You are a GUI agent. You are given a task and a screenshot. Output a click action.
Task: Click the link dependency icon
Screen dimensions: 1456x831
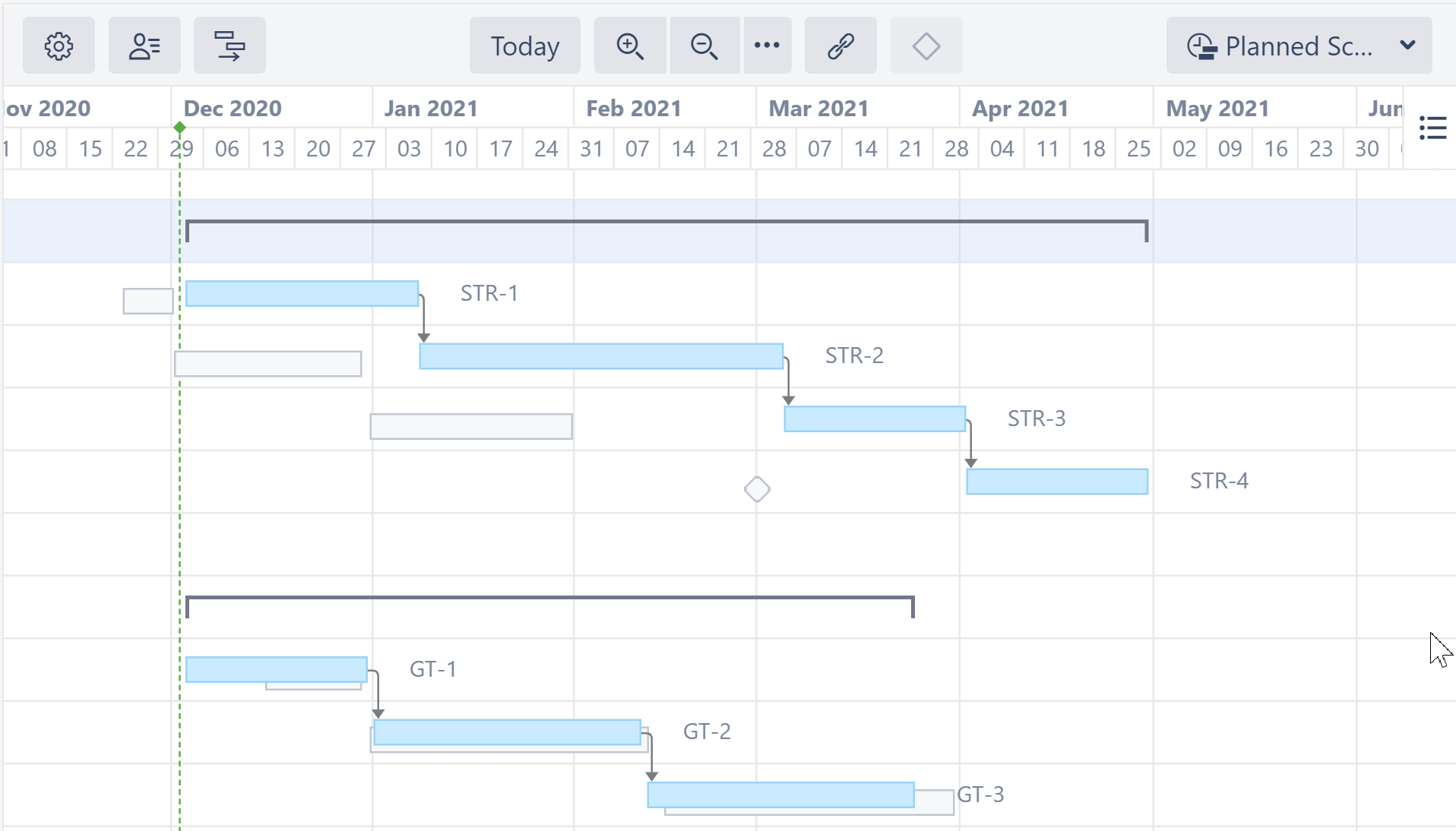coord(840,46)
